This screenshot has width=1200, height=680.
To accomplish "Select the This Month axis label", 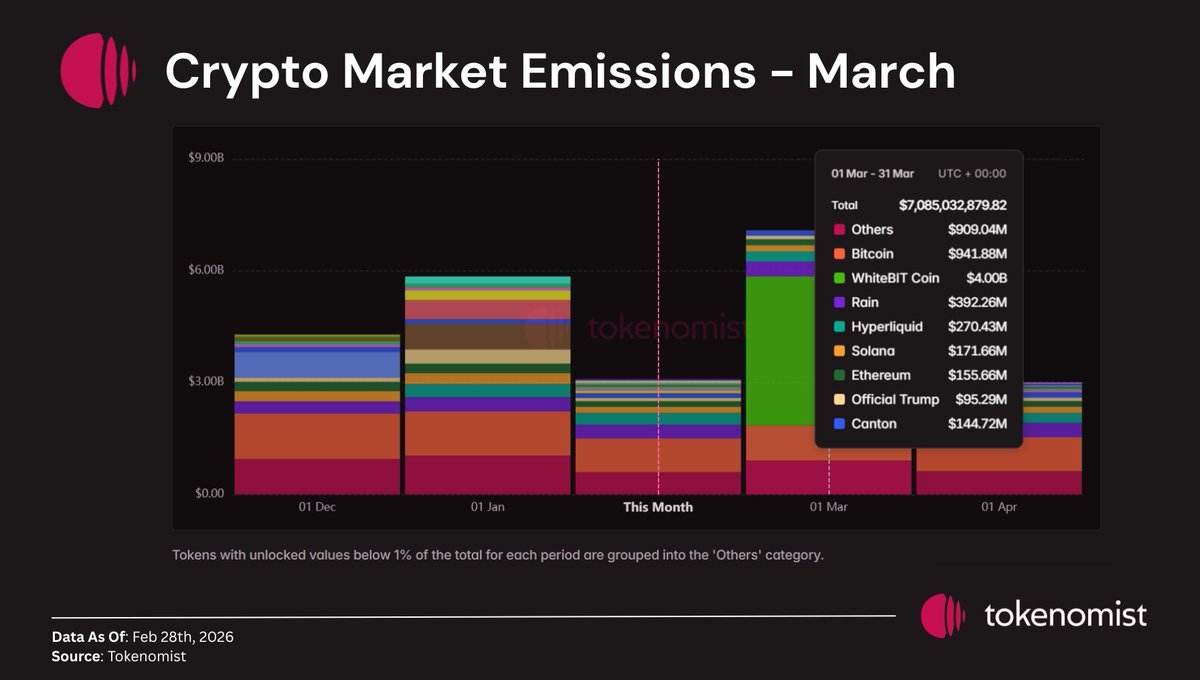I will pyautogui.click(x=658, y=507).
